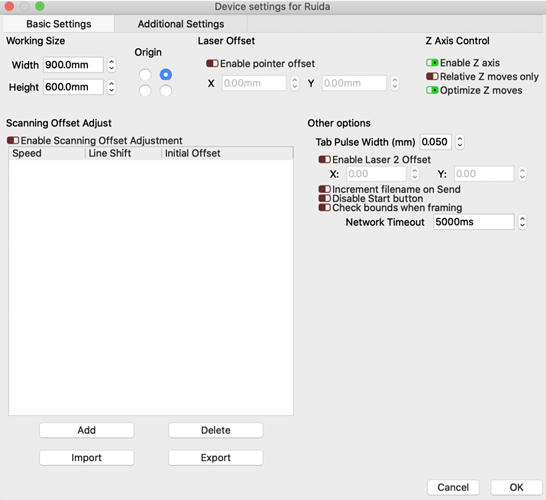Click the Width stepper arrows

[x=111, y=65]
